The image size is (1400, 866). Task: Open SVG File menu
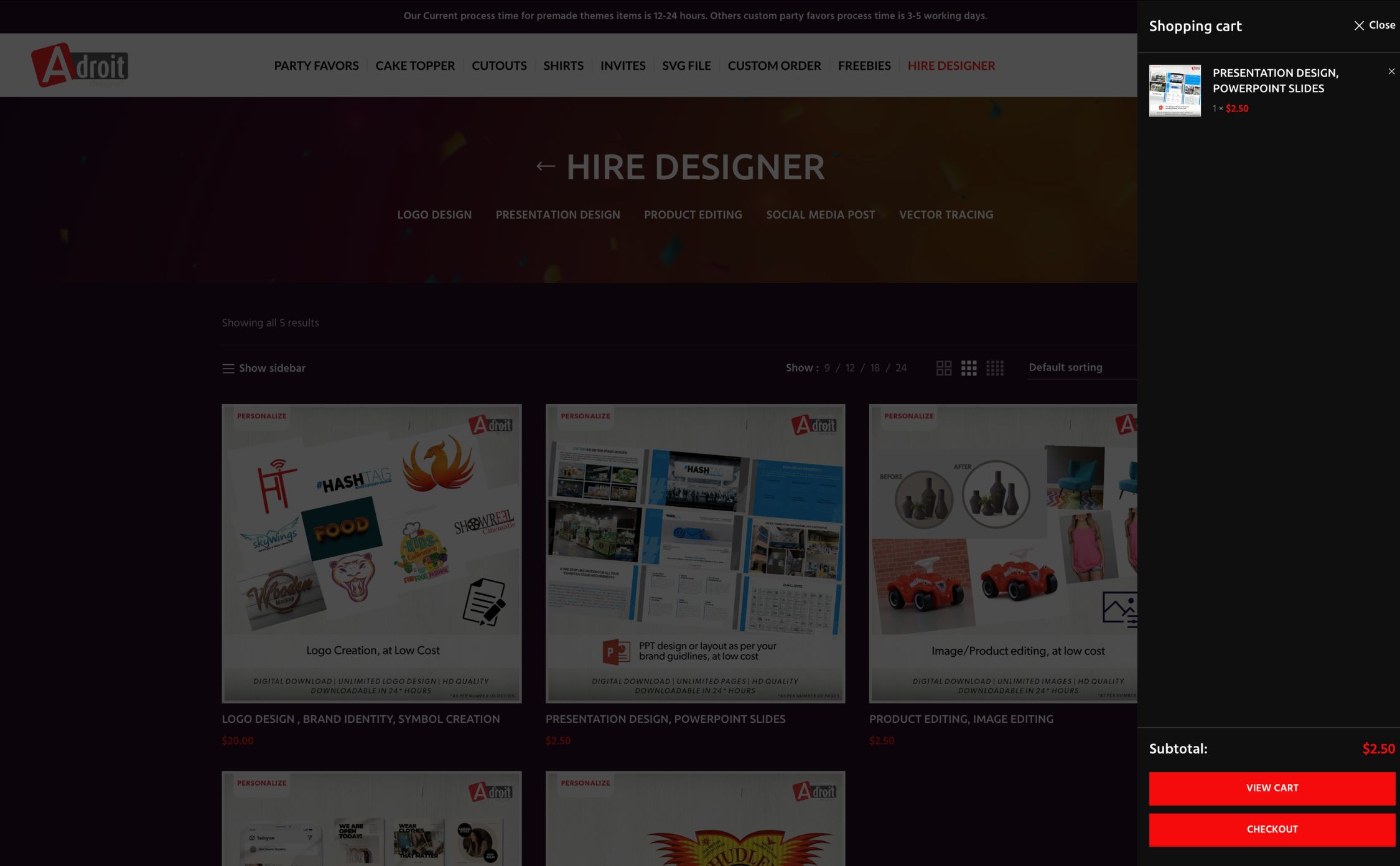click(686, 65)
